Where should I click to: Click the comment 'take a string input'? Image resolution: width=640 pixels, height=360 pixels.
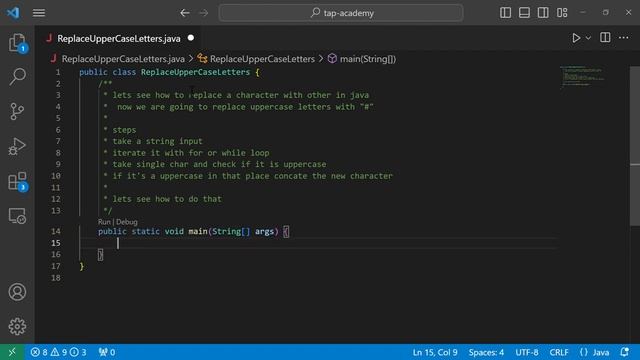click(158, 141)
